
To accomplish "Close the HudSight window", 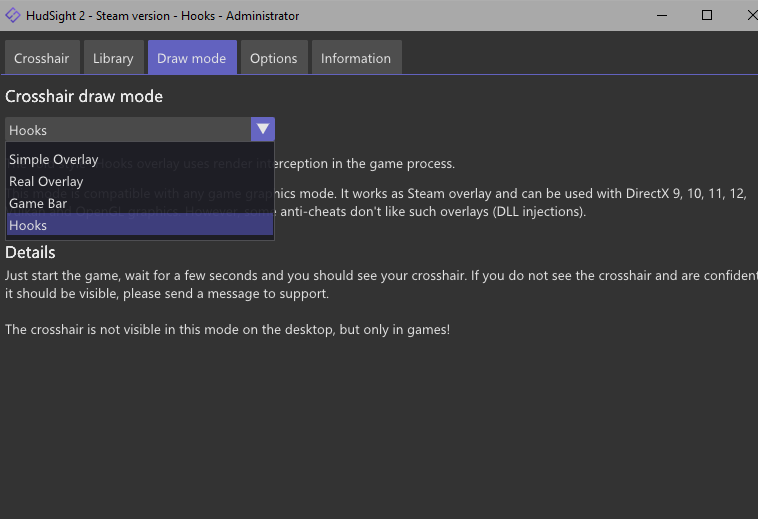I will point(751,15).
